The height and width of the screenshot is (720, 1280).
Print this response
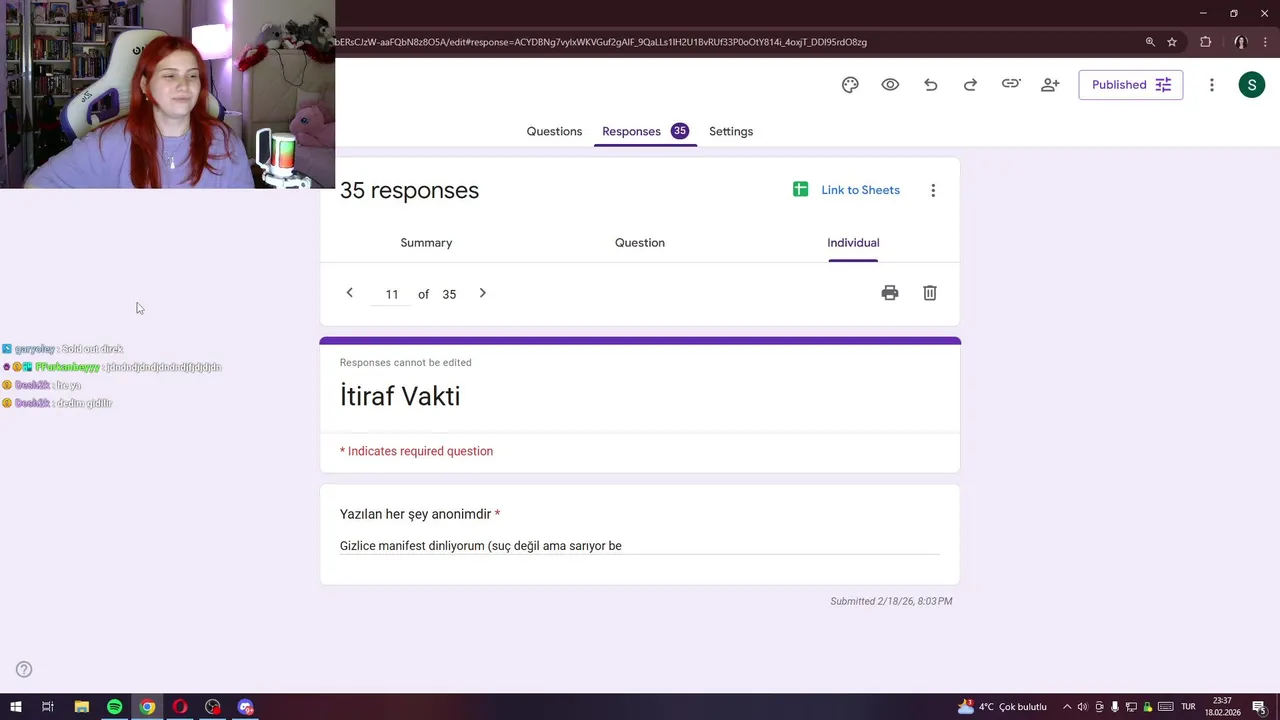click(890, 293)
